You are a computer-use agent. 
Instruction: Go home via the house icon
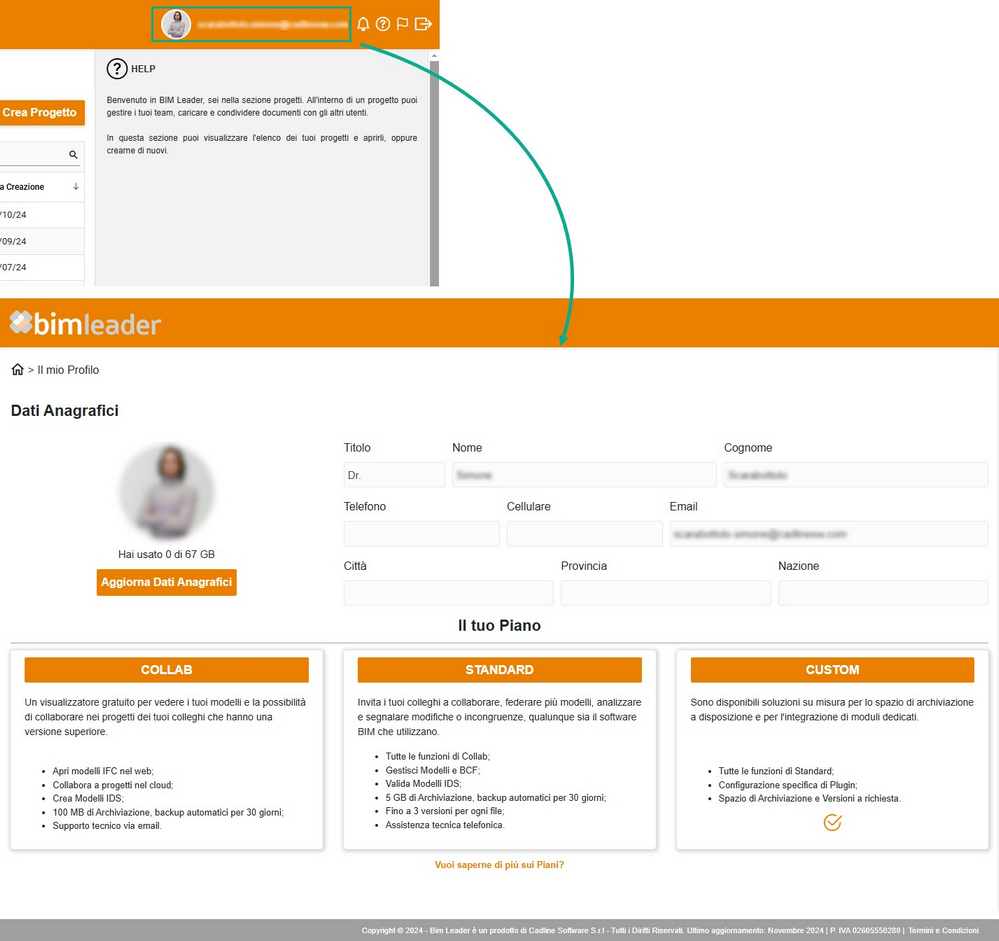(17, 370)
